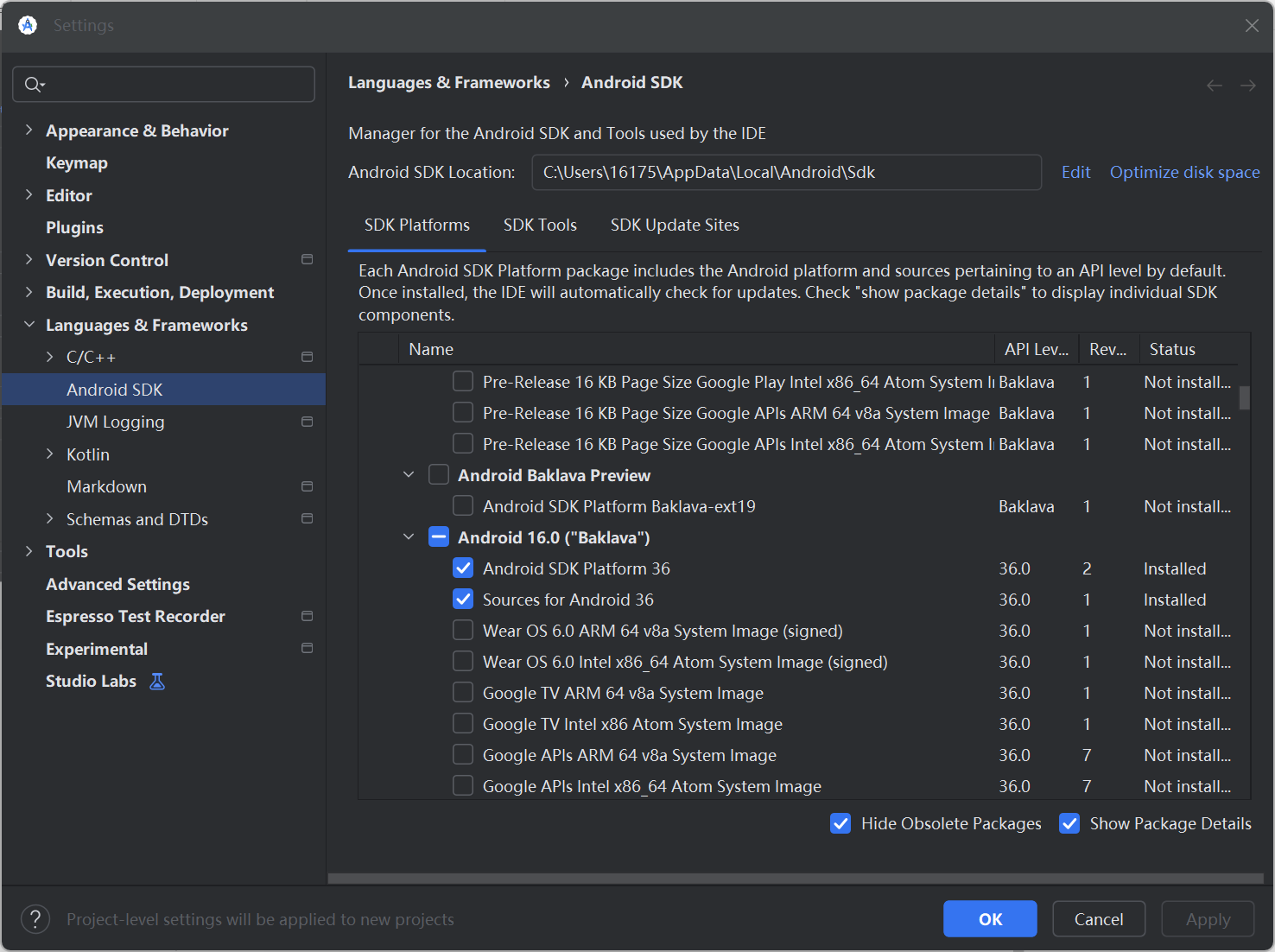Click the Android Studio logo in title bar
The height and width of the screenshot is (952, 1275).
[x=28, y=25]
